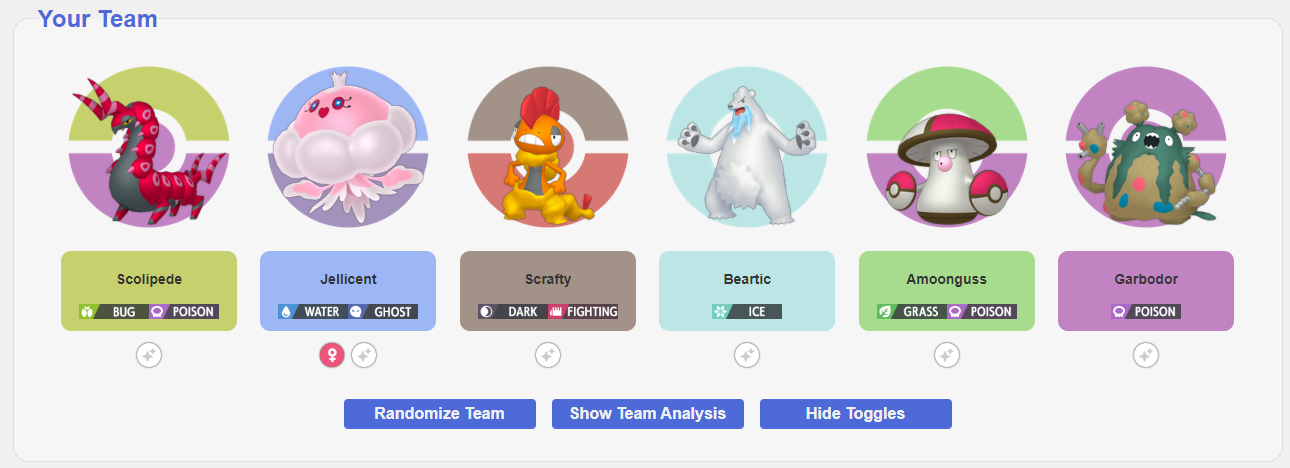Click Beartic's Ice type badge

click(x=747, y=312)
